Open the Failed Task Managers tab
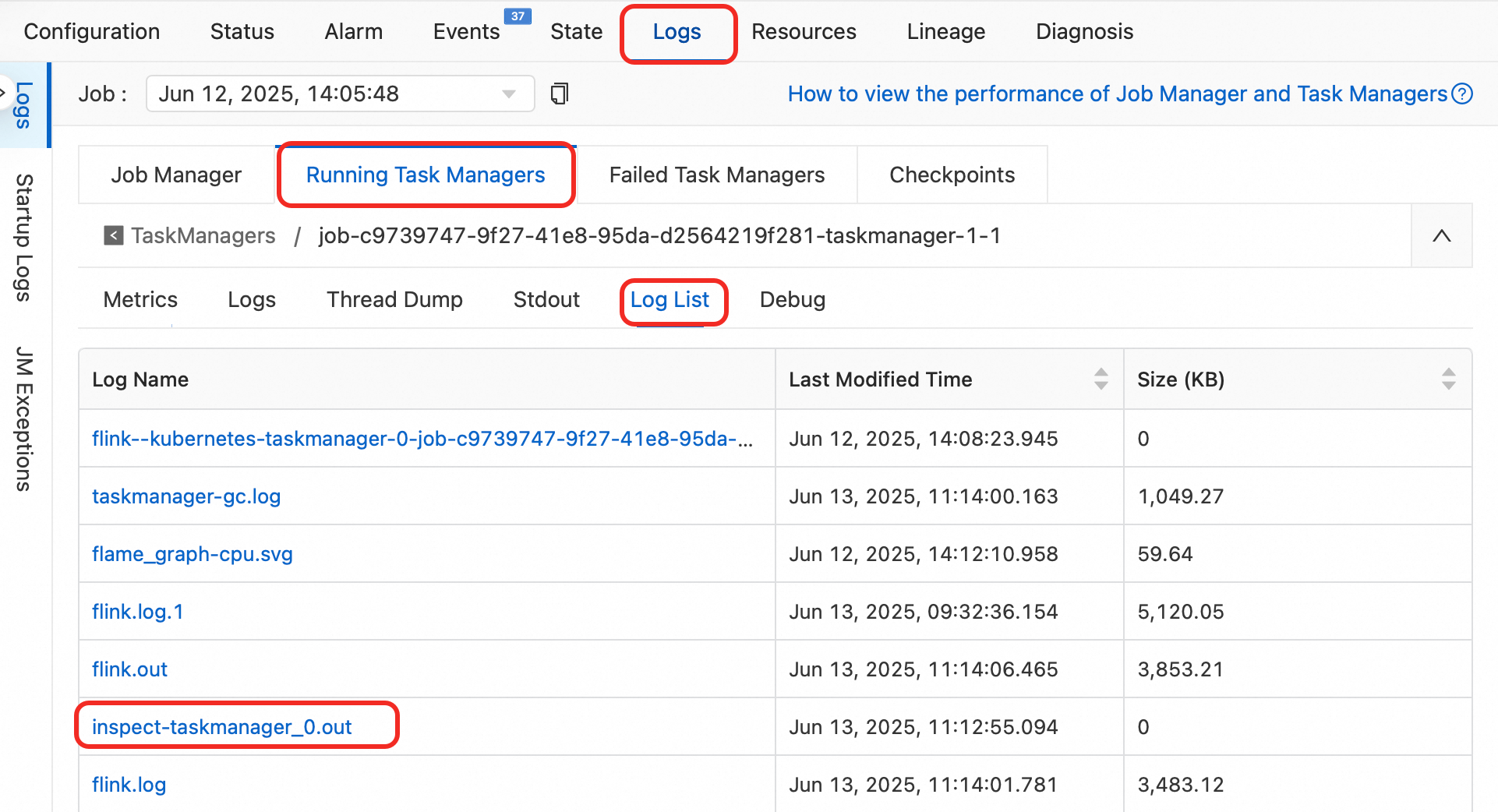 coord(716,175)
